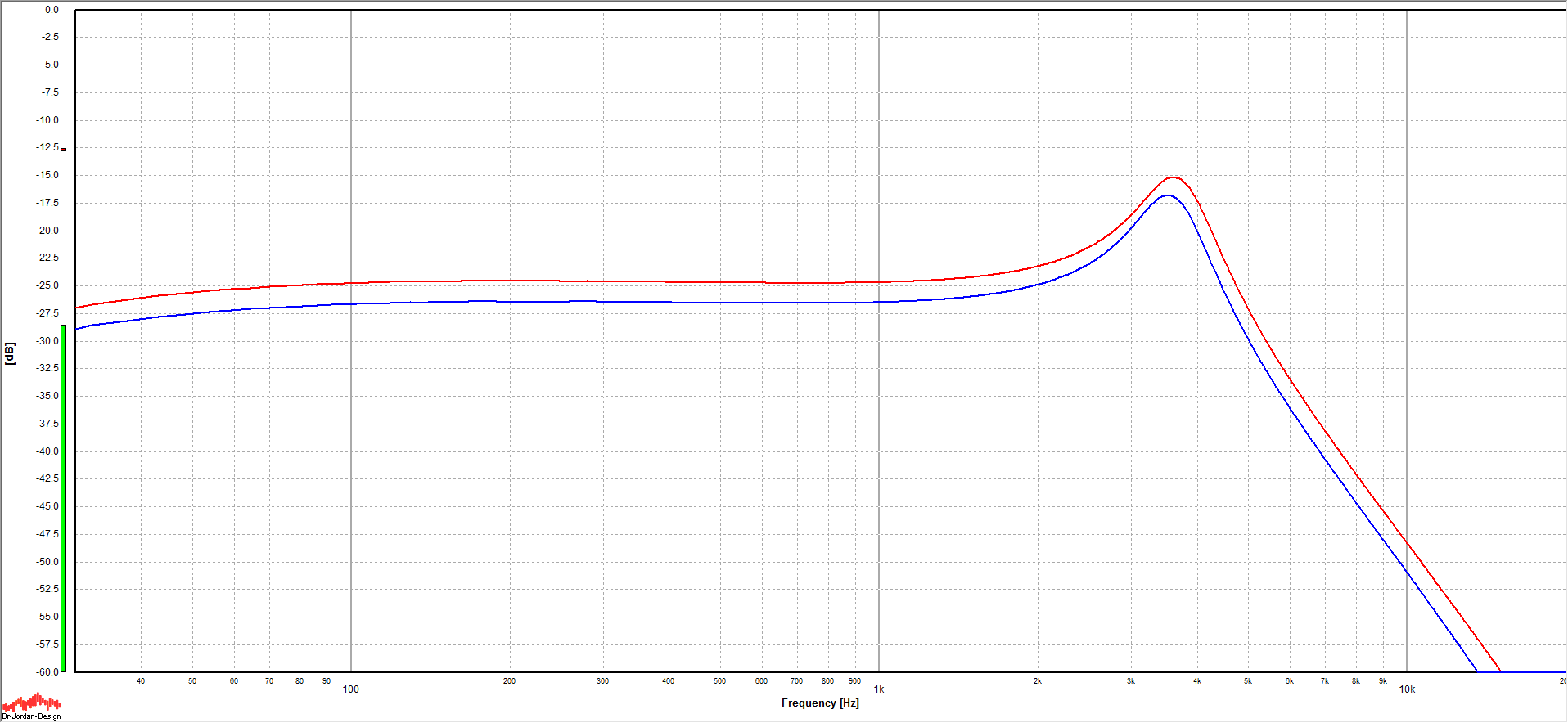
Task: Click the 2k frequency tick label
Action: pos(1037,681)
